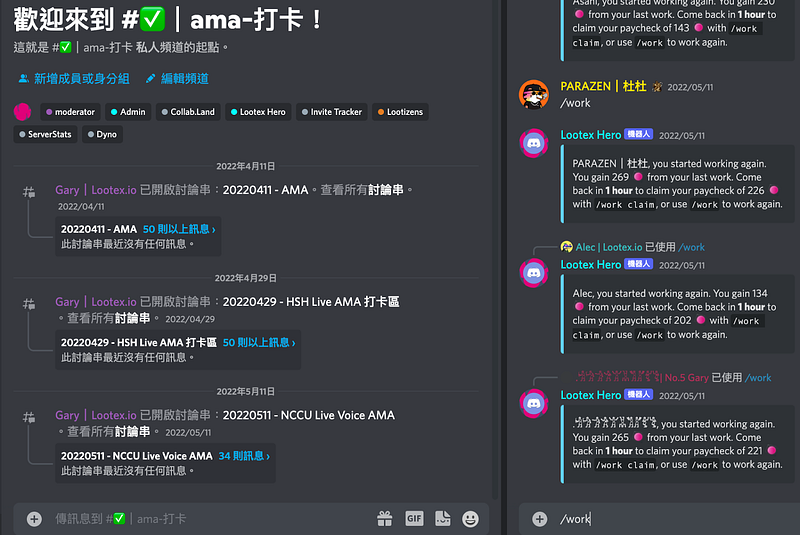The height and width of the screenshot is (535, 800).
Task: Select the moderator role tag
Action: (x=70, y=112)
